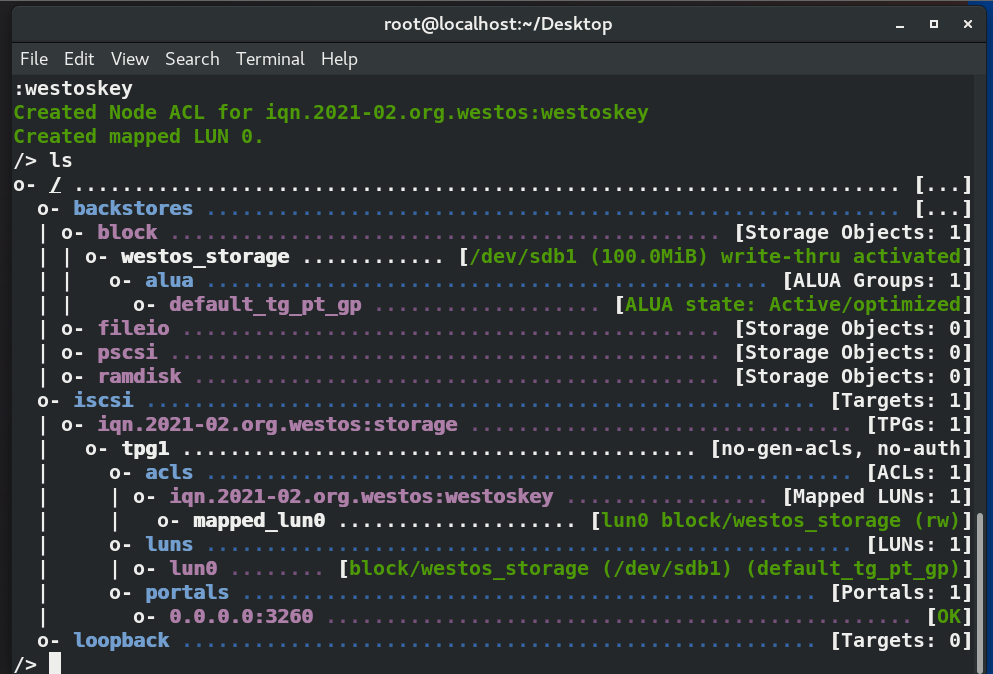
Task: Click the 'block' backstore entry
Action: [x=127, y=232]
